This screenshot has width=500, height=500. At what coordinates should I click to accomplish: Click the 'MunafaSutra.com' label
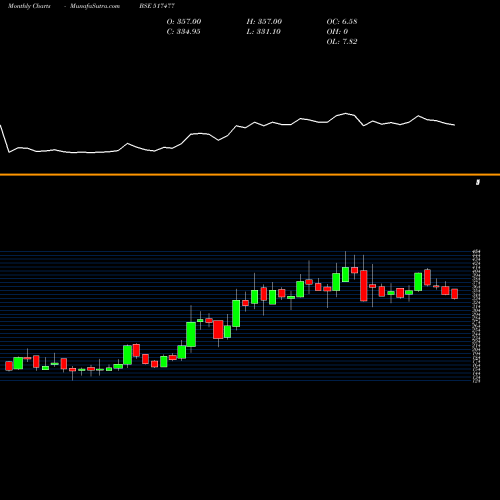95,6
